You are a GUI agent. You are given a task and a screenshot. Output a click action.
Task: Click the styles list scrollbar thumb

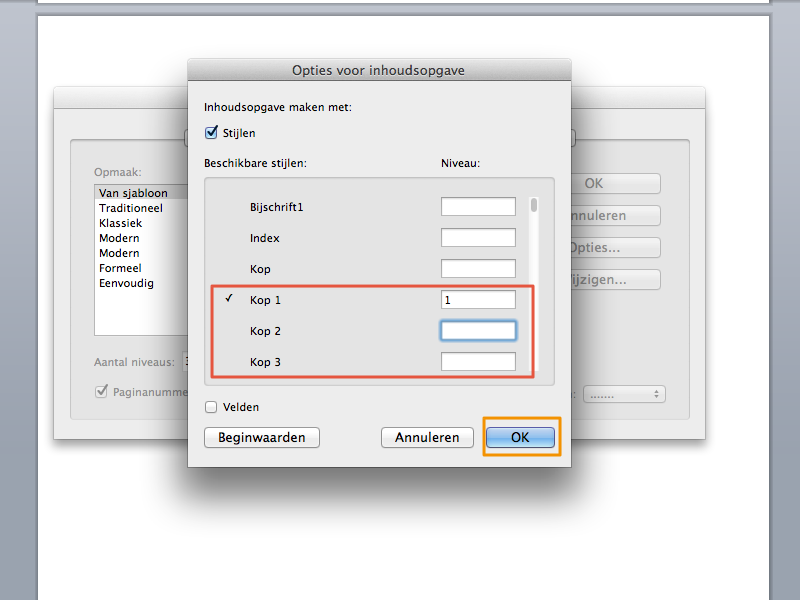tap(534, 205)
